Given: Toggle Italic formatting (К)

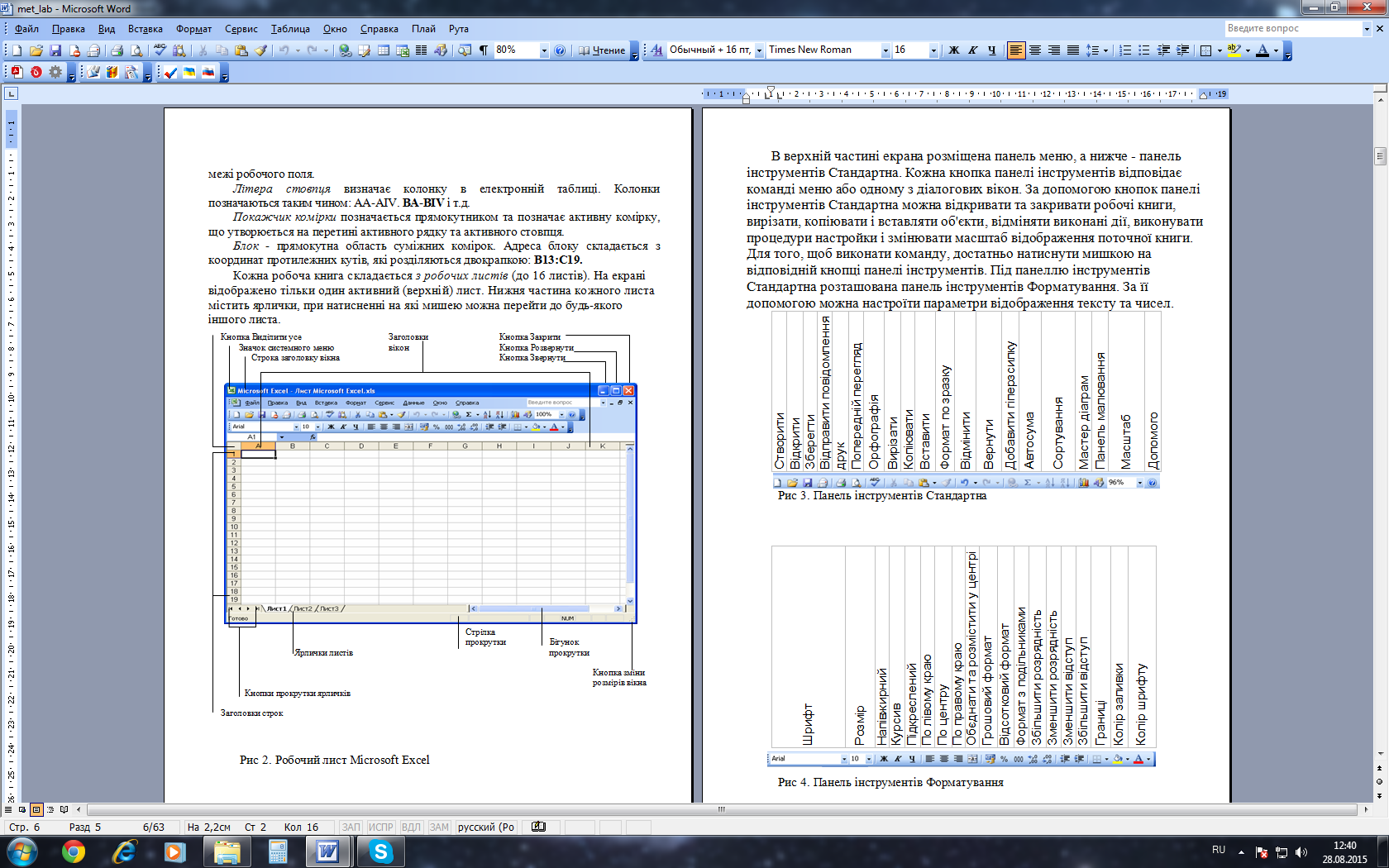Looking at the screenshot, I should (x=972, y=50).
